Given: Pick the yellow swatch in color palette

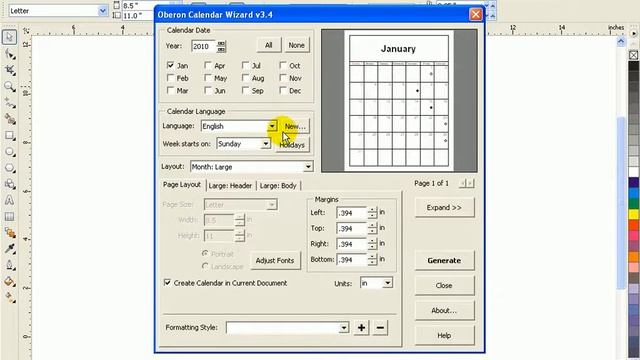Looking at the screenshot, I should click(633, 214).
